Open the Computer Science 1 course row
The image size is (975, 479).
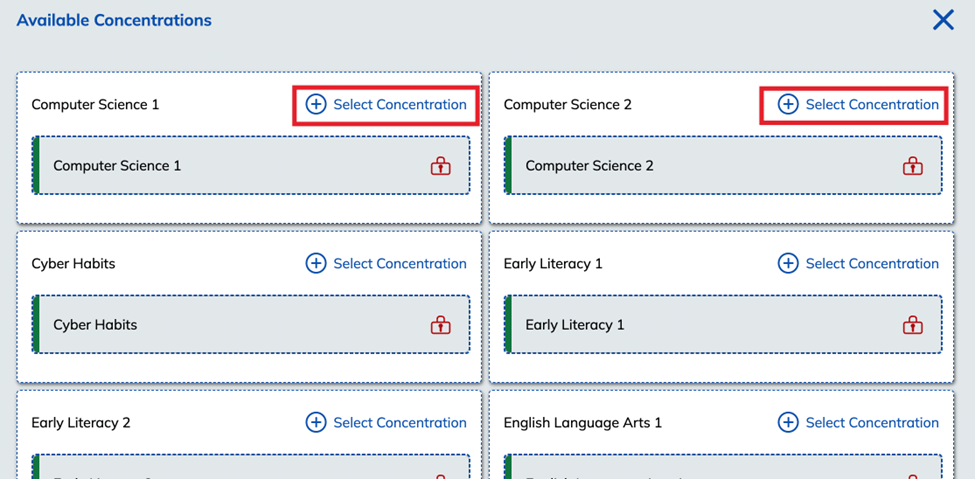click(x=251, y=165)
